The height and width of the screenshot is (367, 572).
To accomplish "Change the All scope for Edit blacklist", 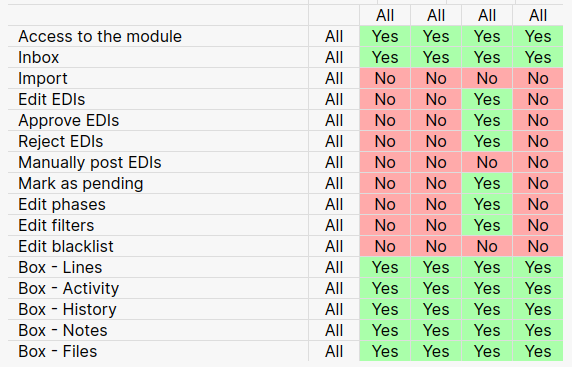I will point(334,246).
